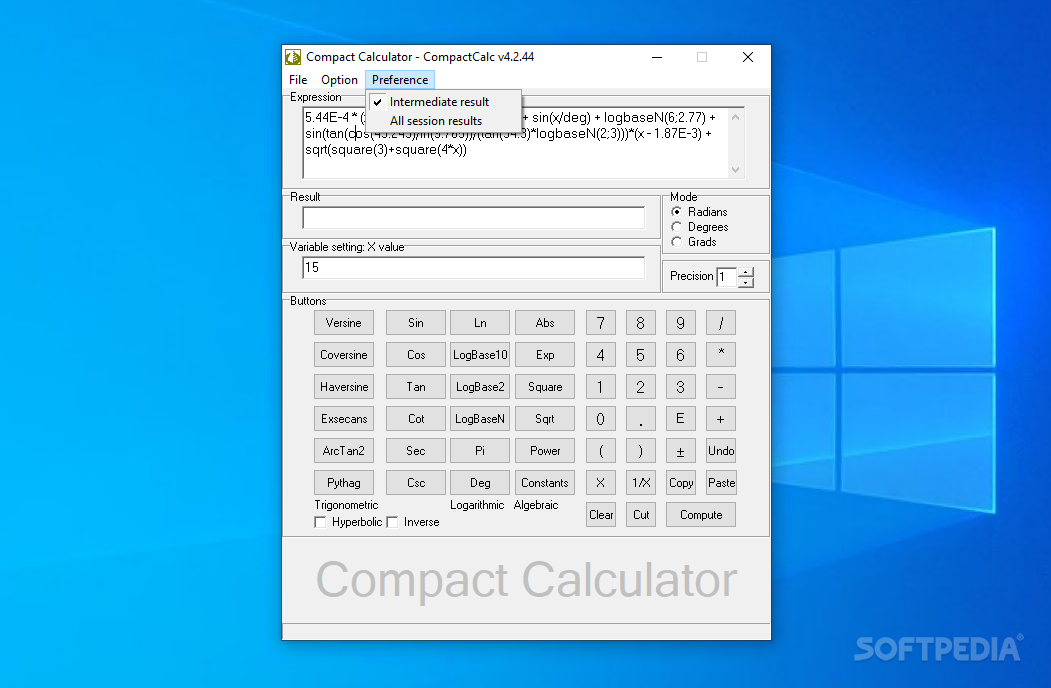This screenshot has height=688, width=1051.
Task: Open the Constants button
Action: (545, 483)
